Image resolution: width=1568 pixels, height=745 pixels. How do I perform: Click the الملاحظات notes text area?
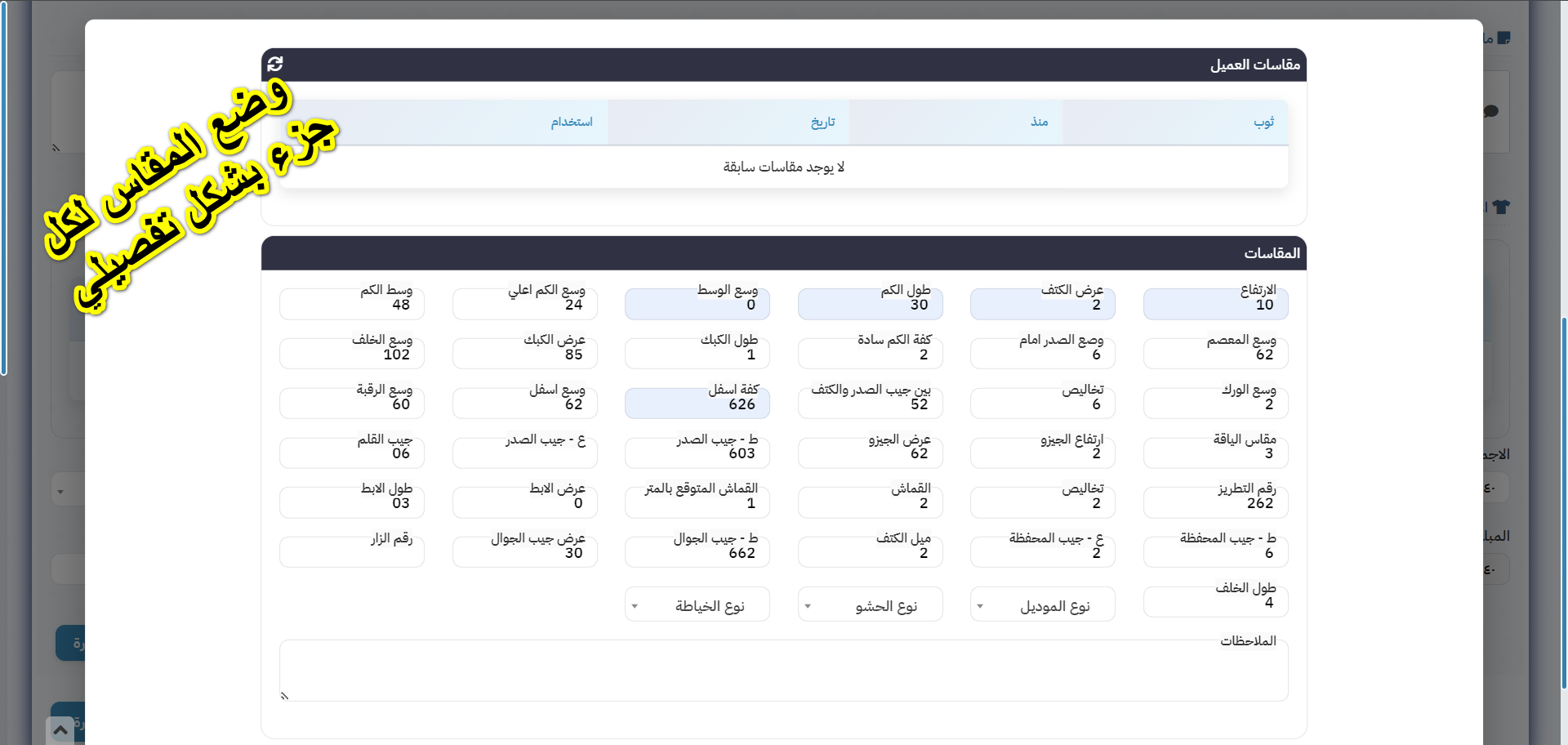(x=784, y=671)
